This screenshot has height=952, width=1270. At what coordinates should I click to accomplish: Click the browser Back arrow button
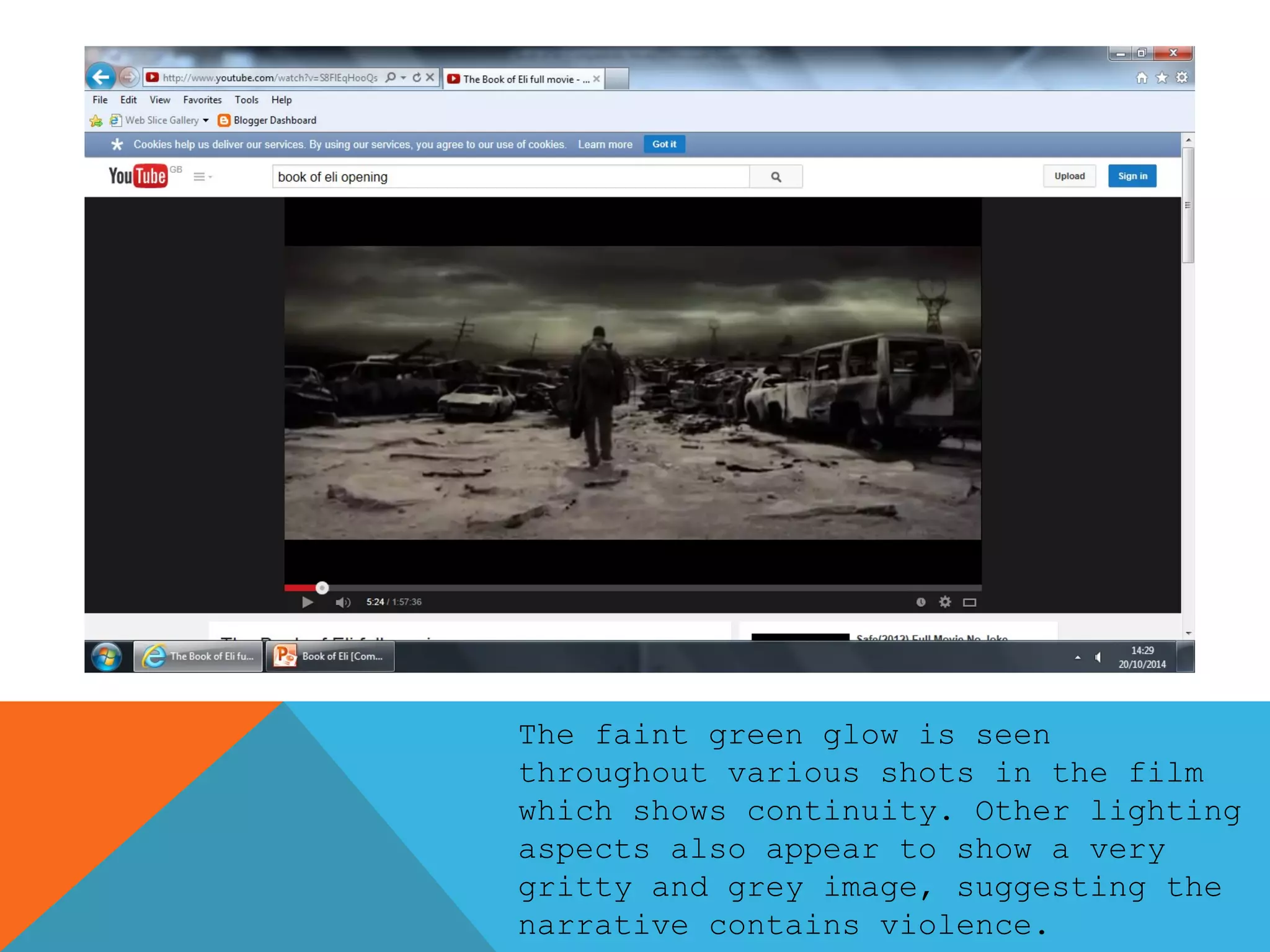point(100,77)
